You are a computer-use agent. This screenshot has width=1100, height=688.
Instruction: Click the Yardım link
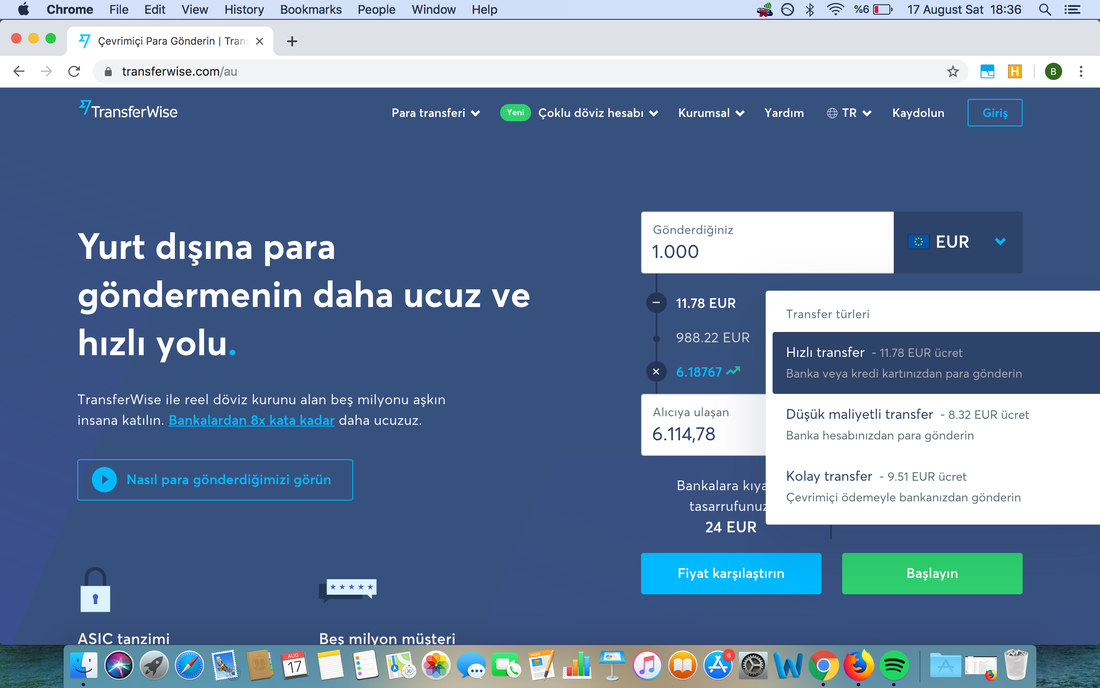pyautogui.click(x=784, y=113)
